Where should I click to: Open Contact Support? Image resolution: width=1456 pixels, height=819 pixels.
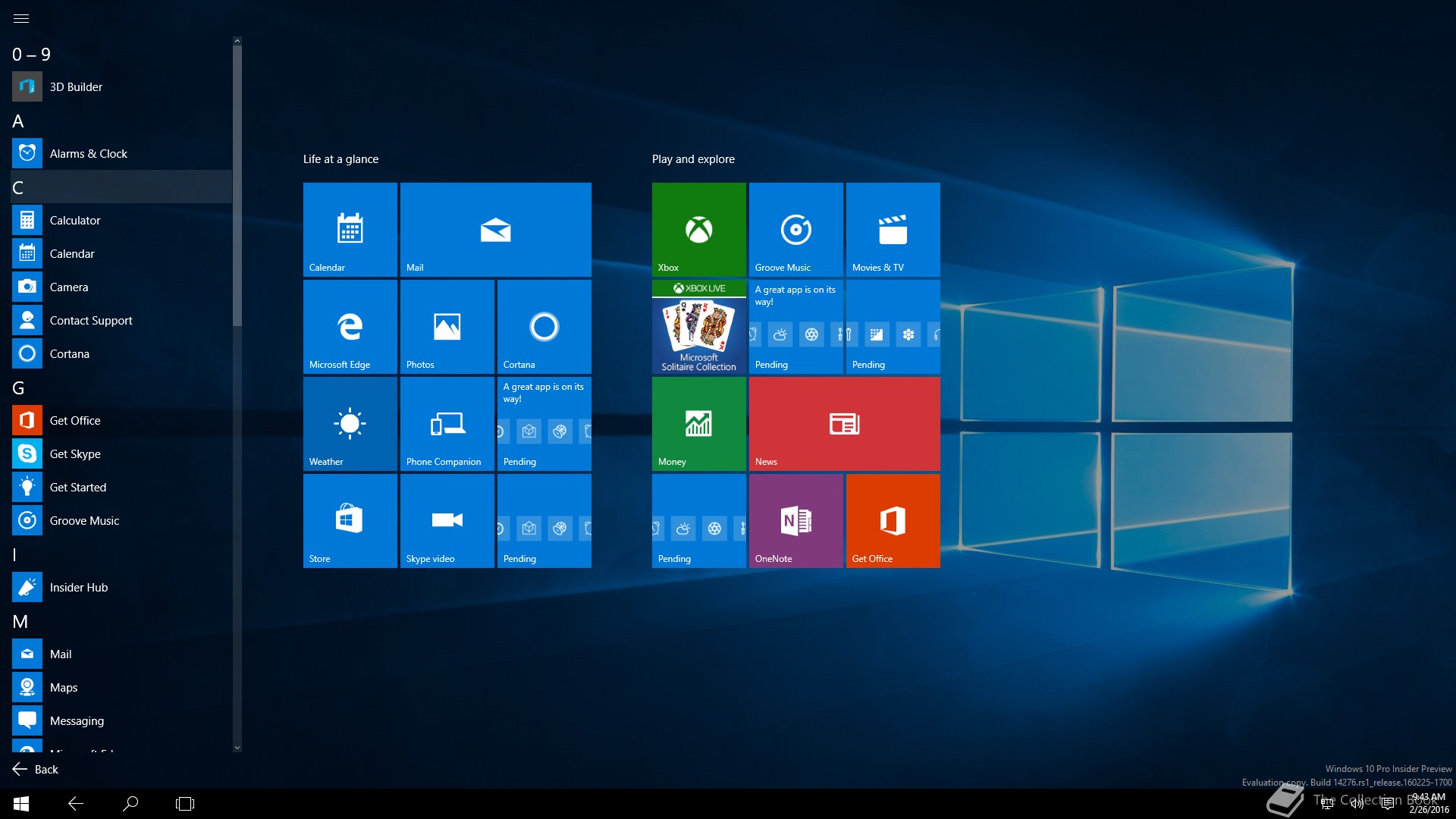[x=121, y=321]
